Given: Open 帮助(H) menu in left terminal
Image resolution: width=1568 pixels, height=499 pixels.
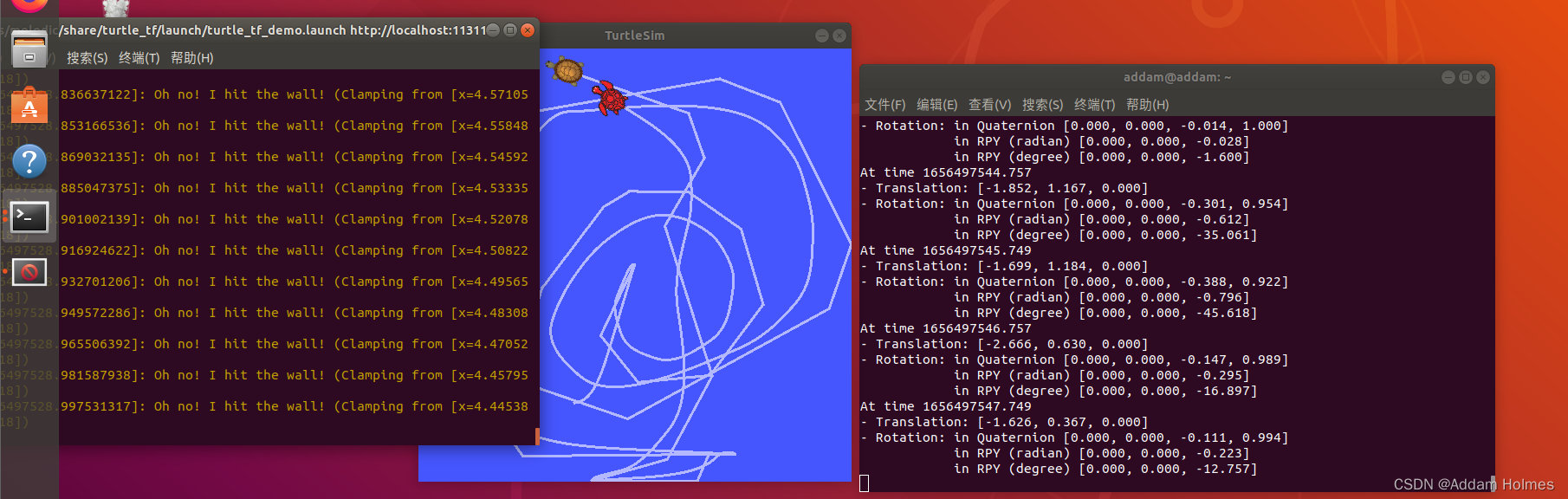Looking at the screenshot, I should click(191, 58).
